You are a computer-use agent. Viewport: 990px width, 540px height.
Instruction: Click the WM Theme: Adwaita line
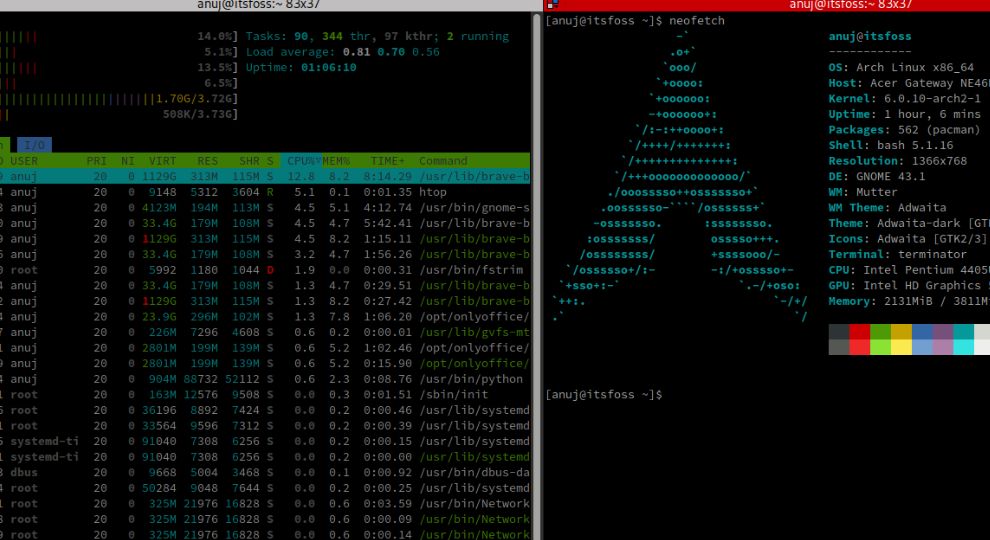pos(887,208)
